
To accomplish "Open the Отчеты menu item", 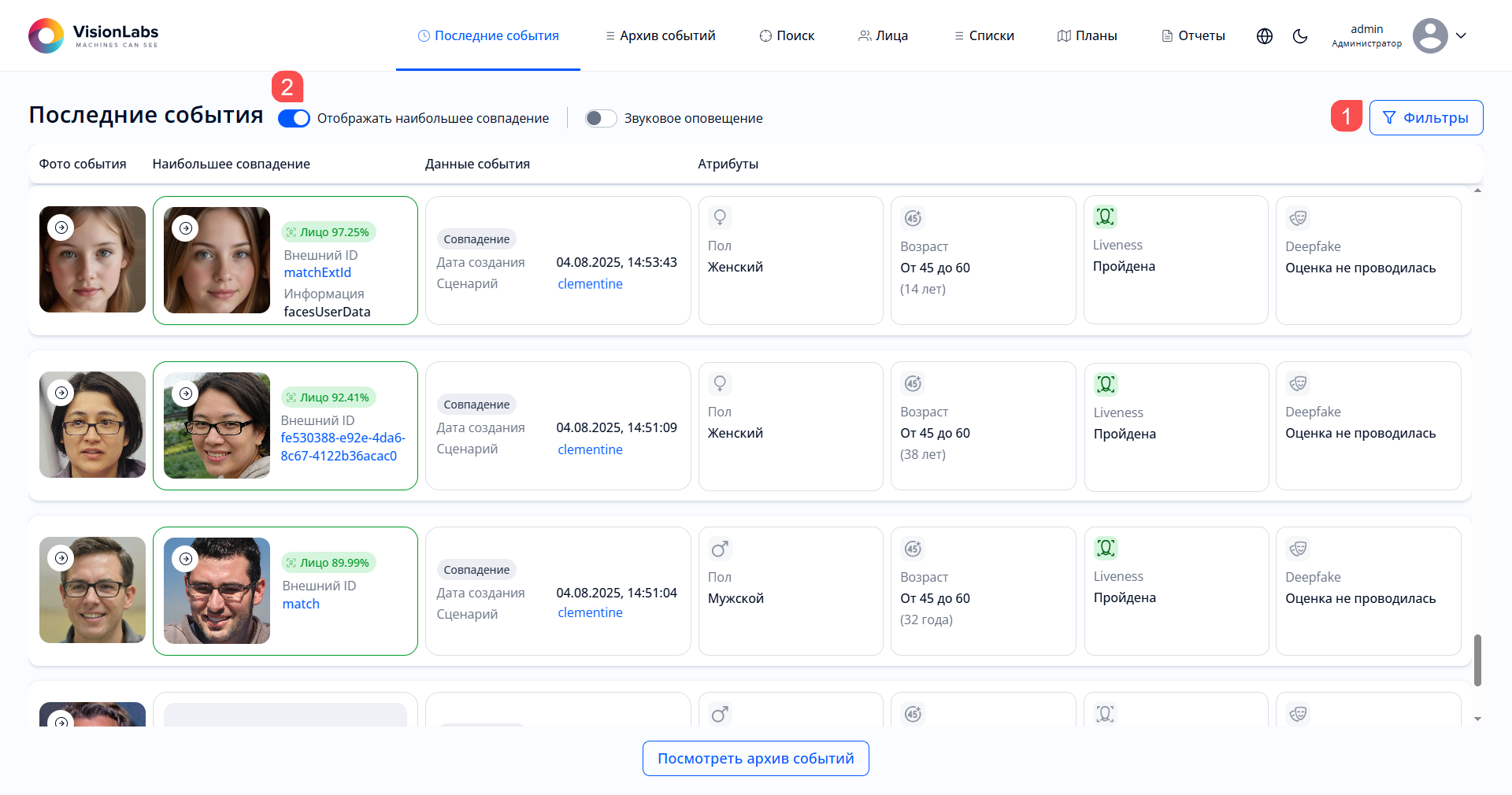I will click(x=1193, y=36).
